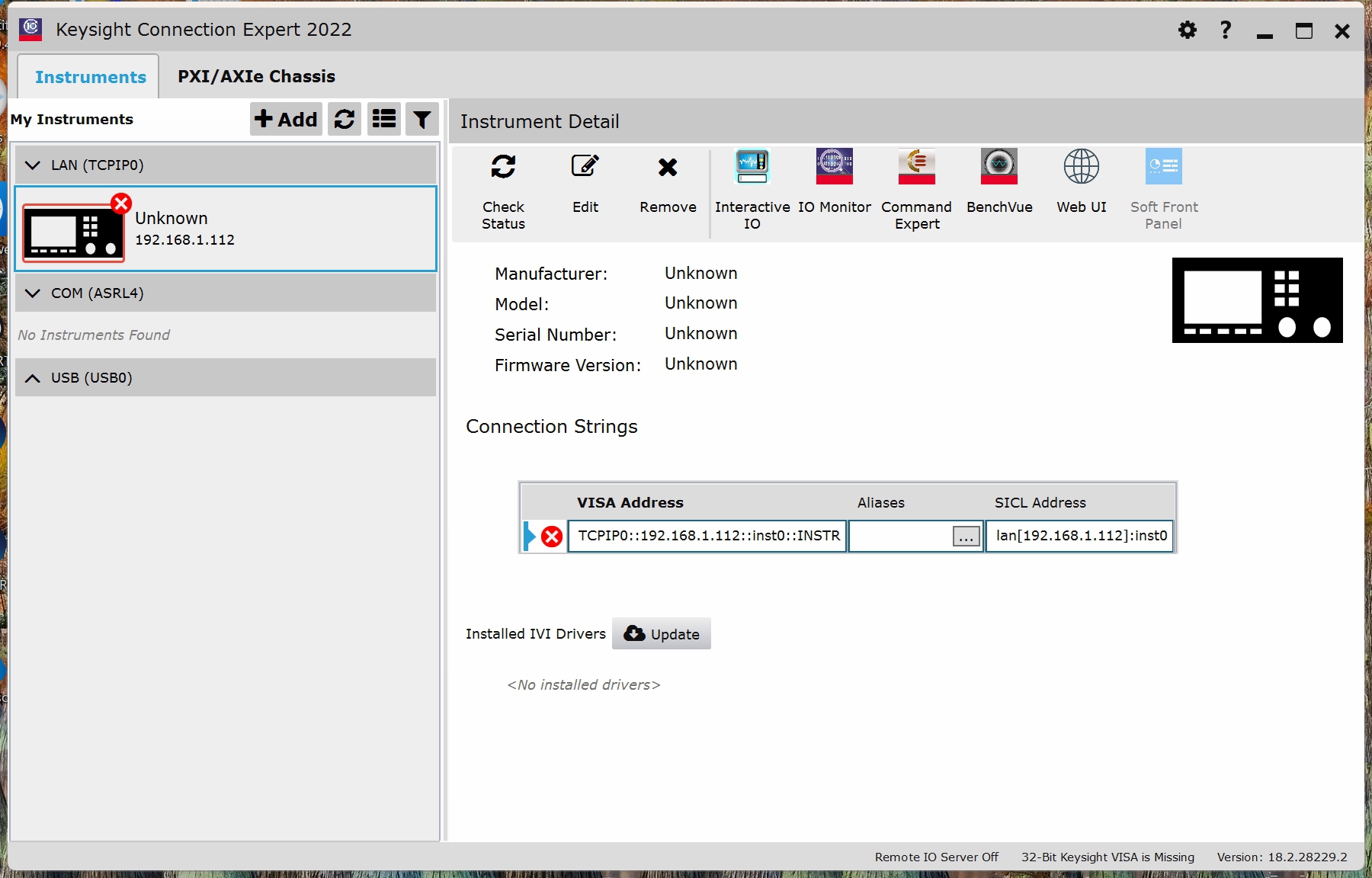Image resolution: width=1372 pixels, height=878 pixels.
Task: Update installed IVI drivers
Action: (x=662, y=634)
